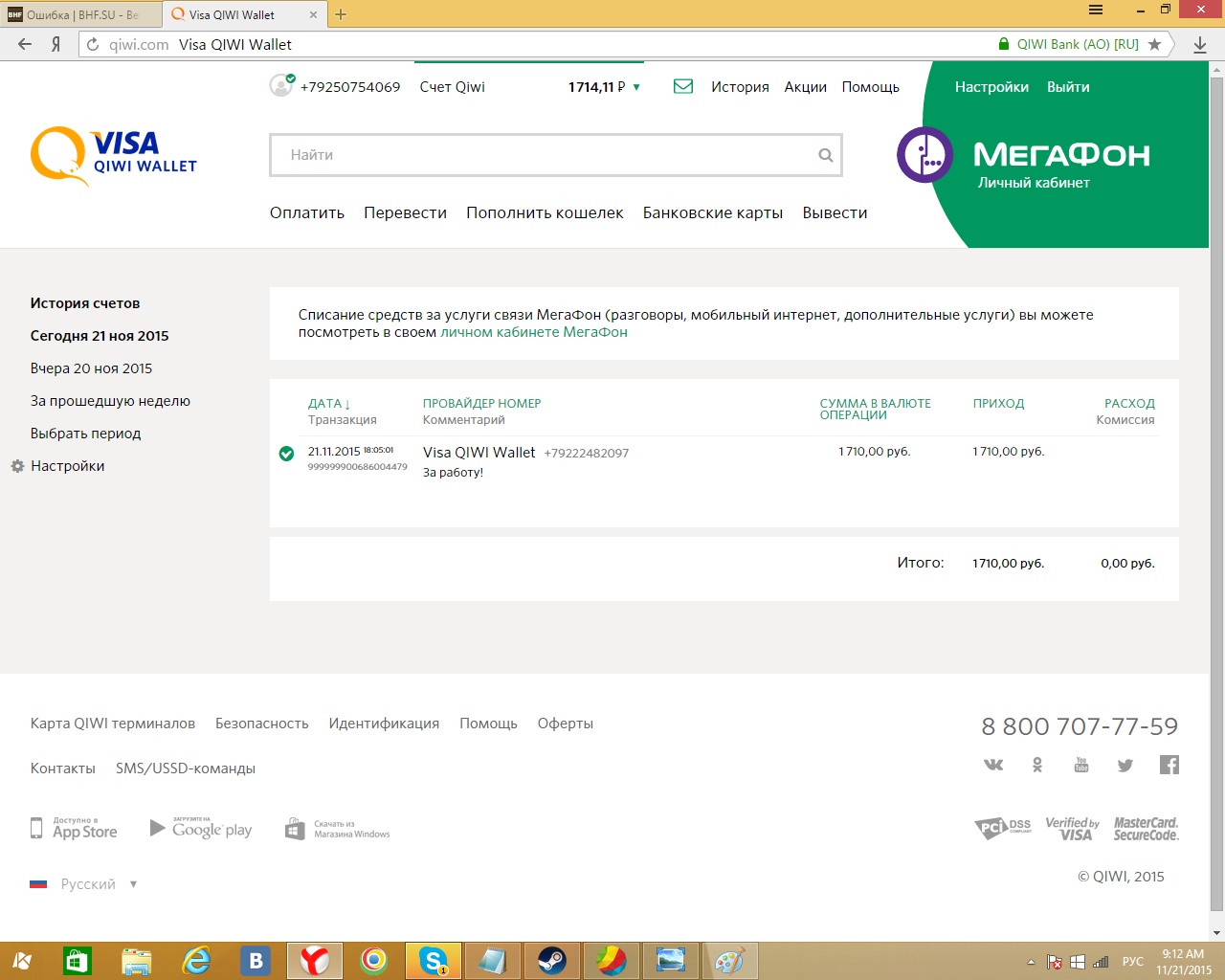Open Настройки in the green header
The image size is (1225, 980).
pyautogui.click(x=991, y=87)
